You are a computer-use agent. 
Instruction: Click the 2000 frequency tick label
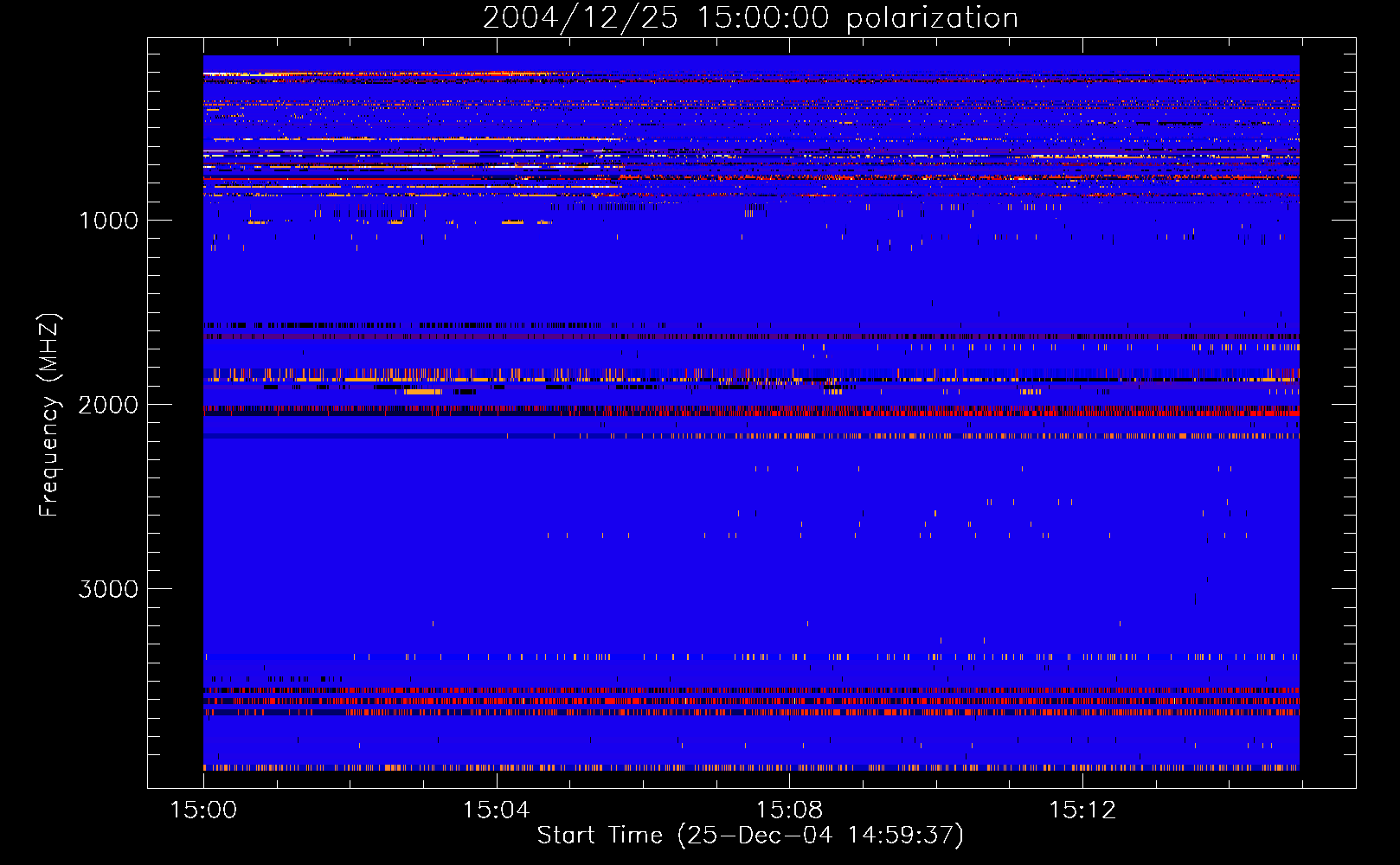[108, 405]
